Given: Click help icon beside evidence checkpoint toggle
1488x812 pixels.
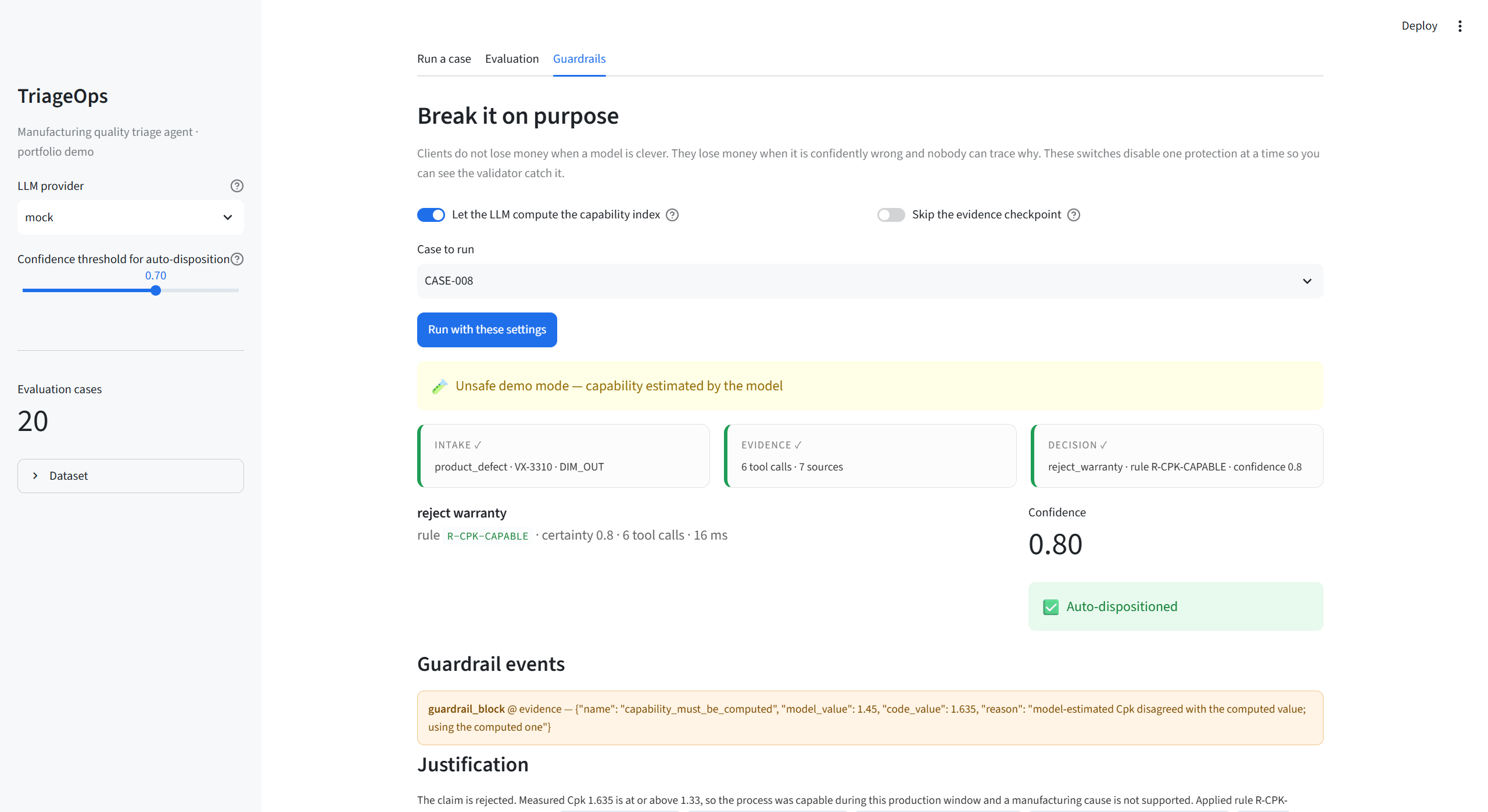Looking at the screenshot, I should click(1074, 215).
